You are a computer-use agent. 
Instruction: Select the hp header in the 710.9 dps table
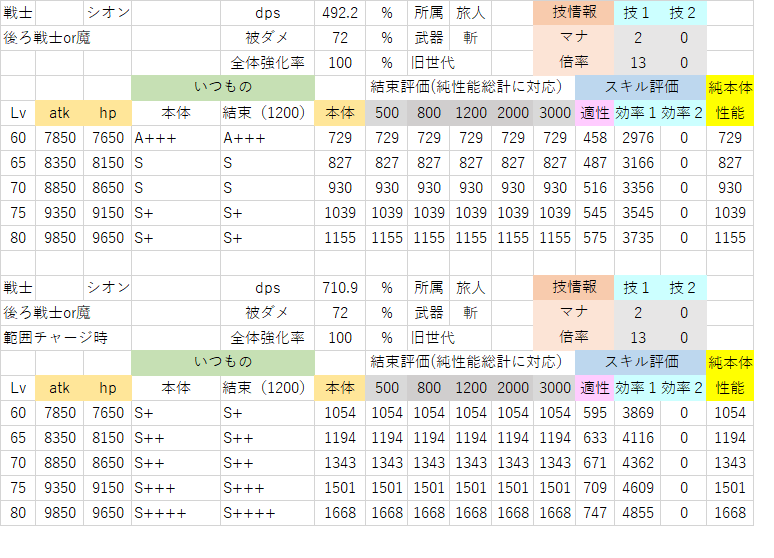point(108,388)
